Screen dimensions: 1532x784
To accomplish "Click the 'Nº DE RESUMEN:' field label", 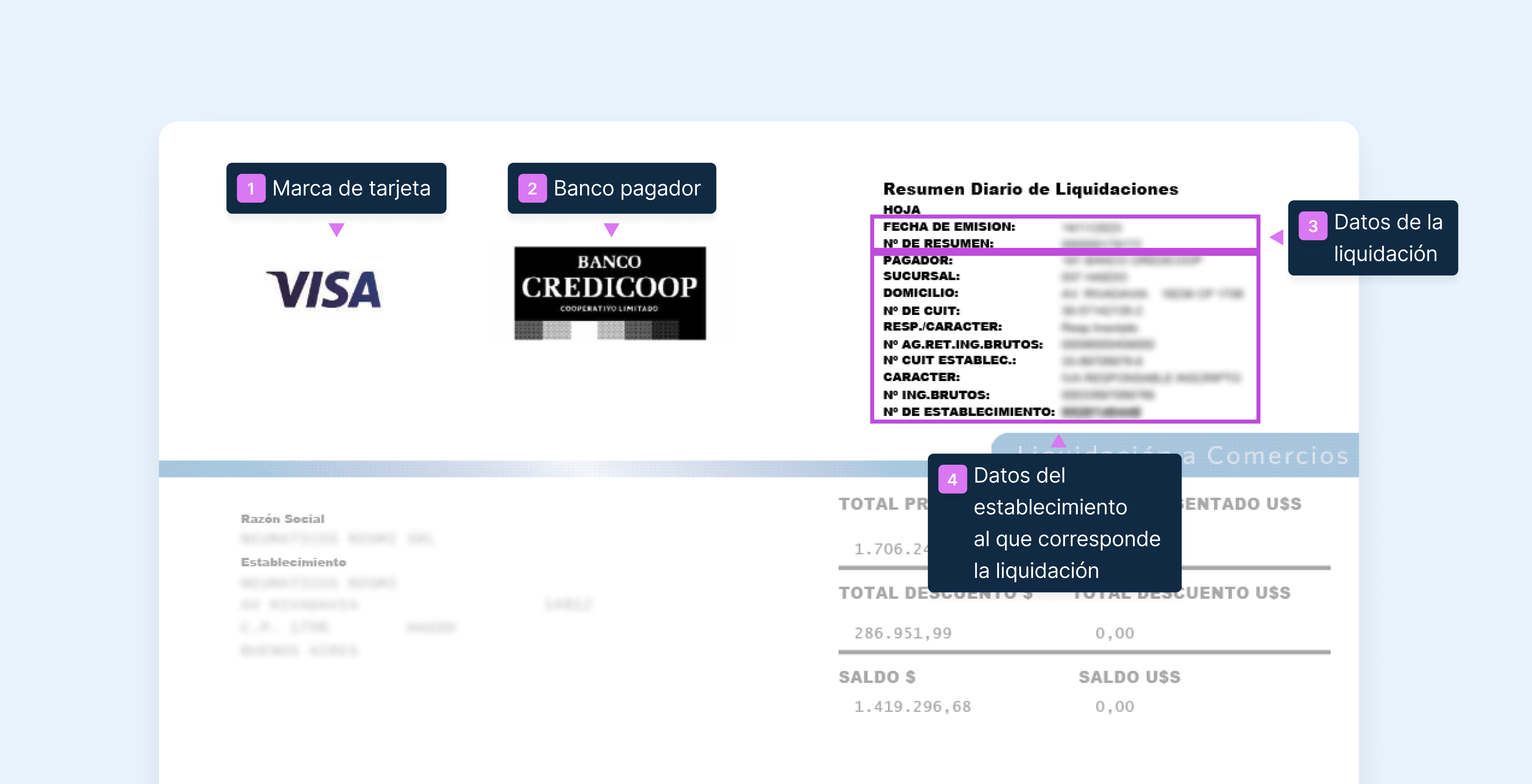I will (x=938, y=243).
